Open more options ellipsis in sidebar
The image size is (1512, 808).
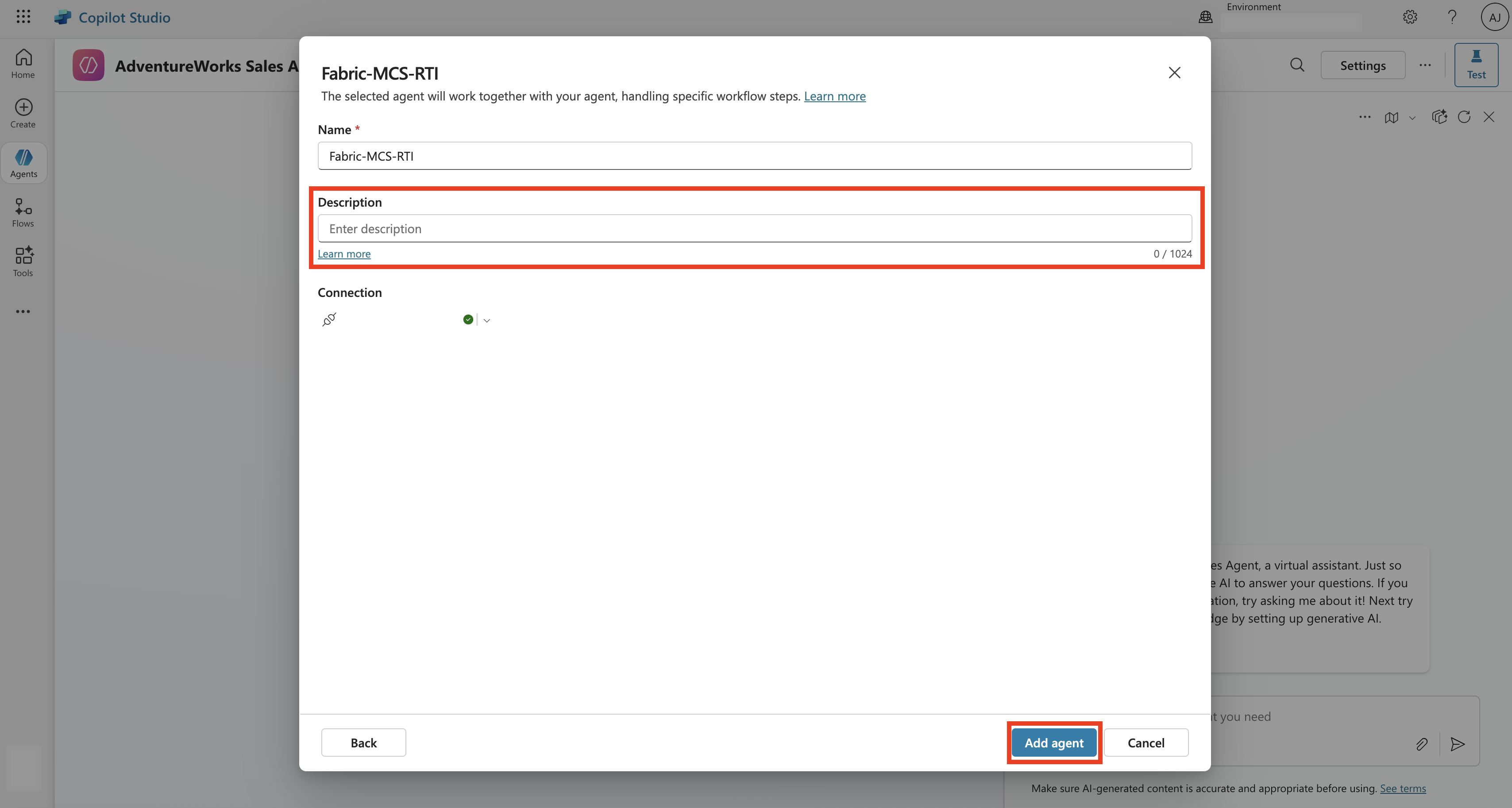click(x=23, y=312)
